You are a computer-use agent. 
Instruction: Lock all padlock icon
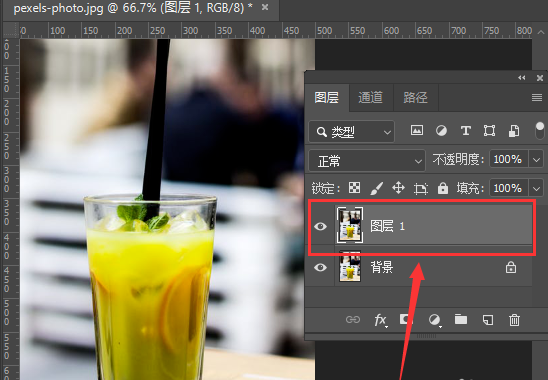443,188
